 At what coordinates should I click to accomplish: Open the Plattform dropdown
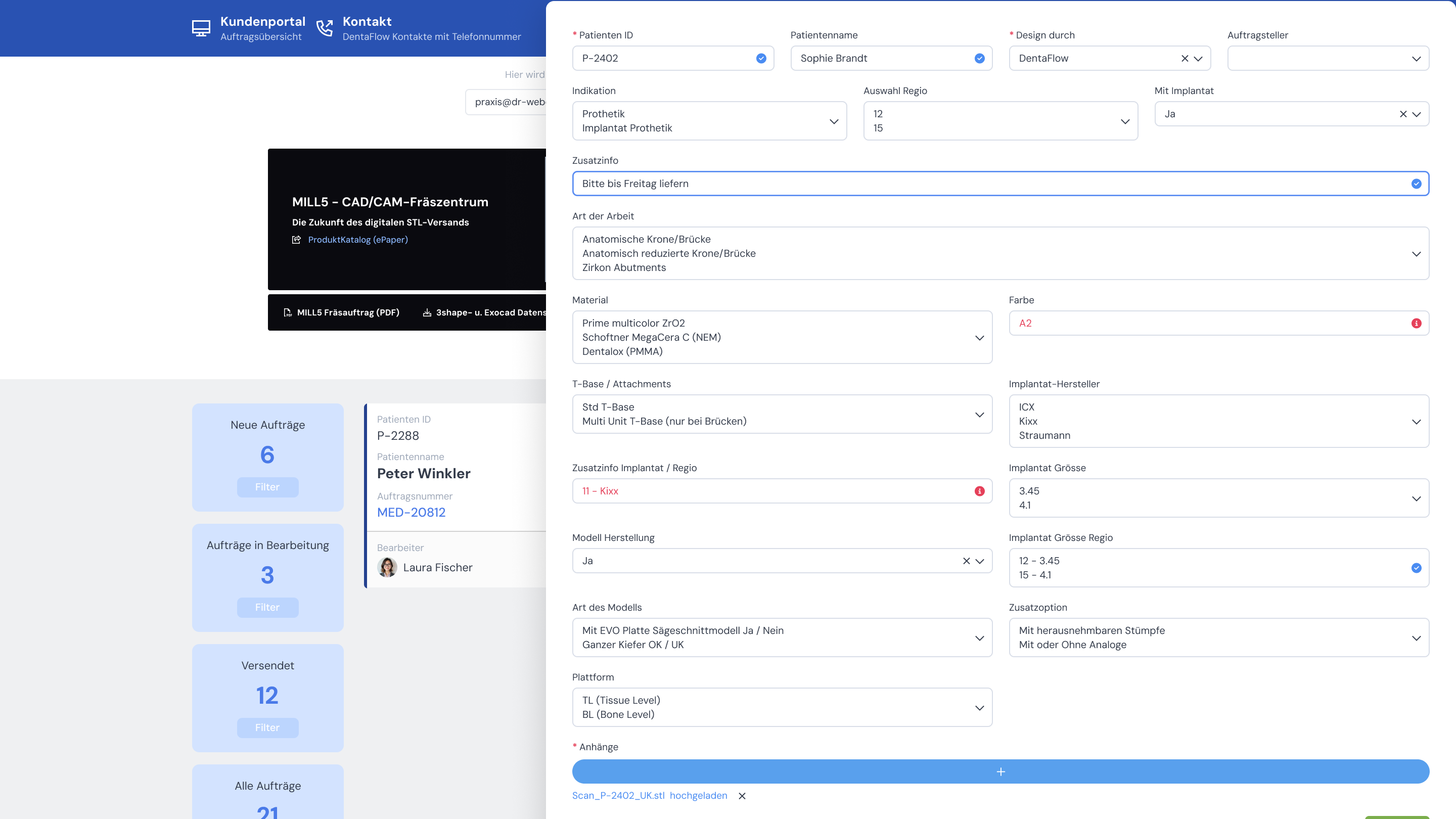pyautogui.click(x=782, y=707)
